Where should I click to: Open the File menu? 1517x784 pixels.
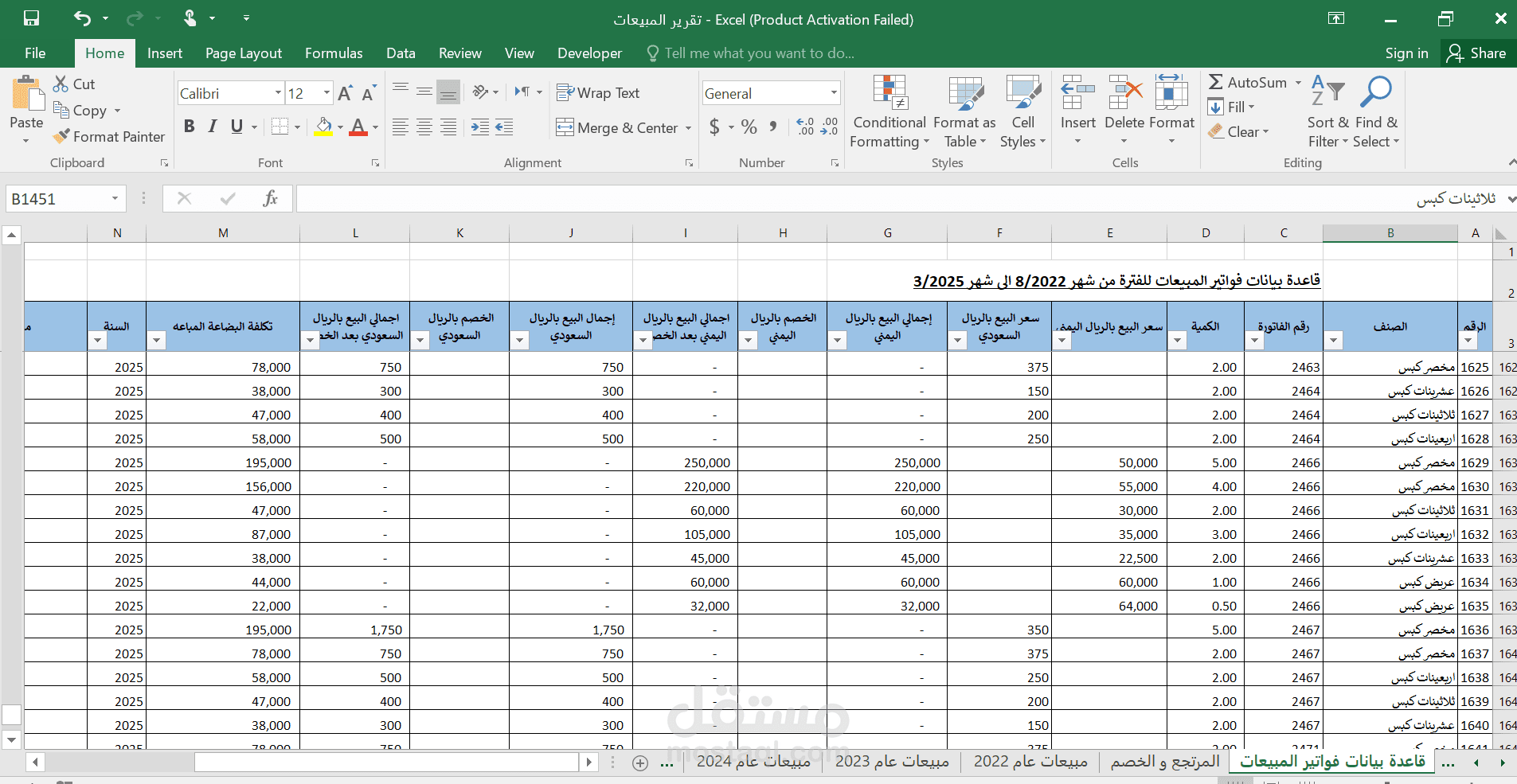pos(35,53)
